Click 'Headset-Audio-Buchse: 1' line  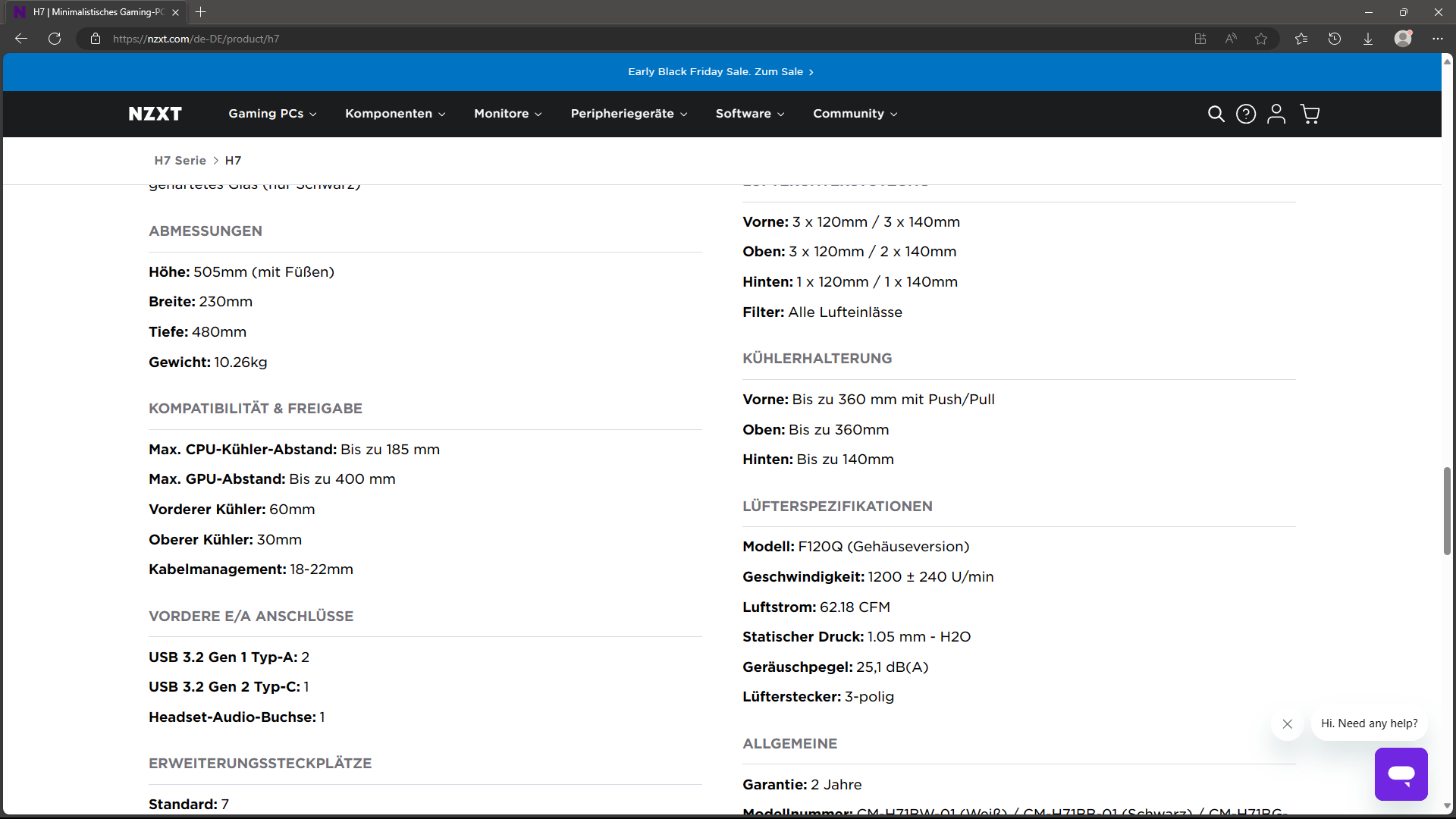click(x=237, y=717)
